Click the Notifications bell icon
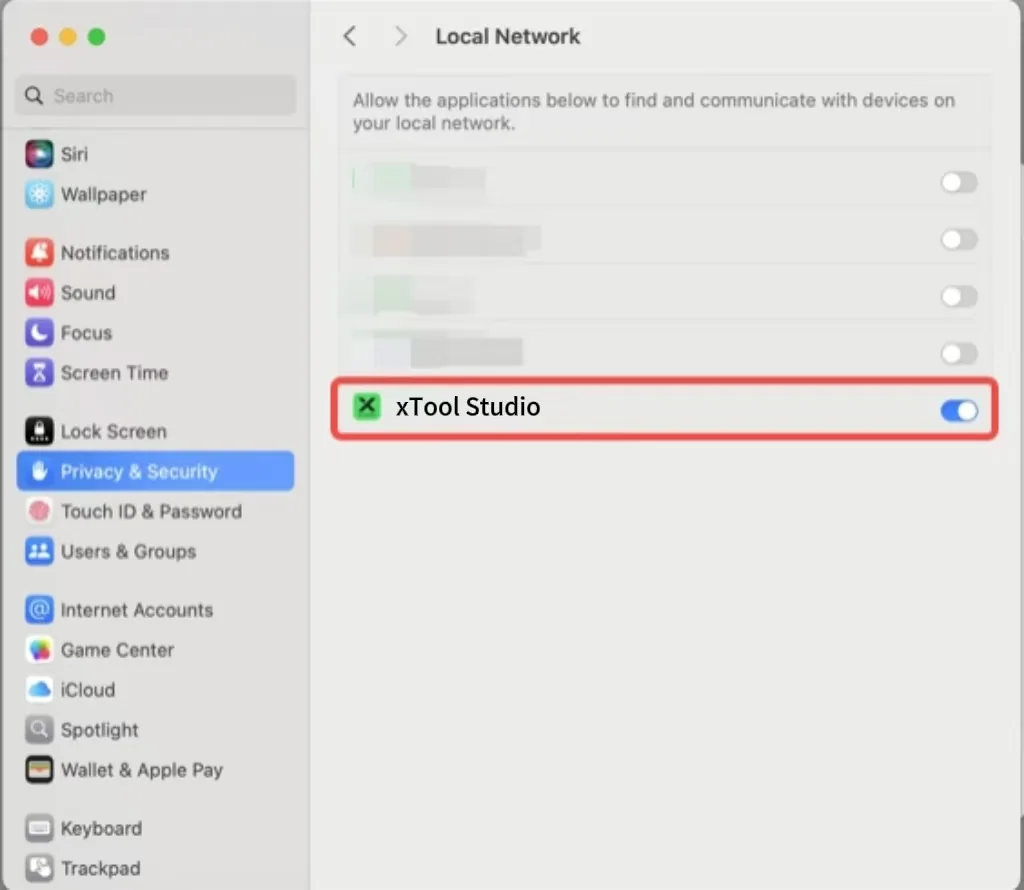1024x890 pixels. tap(39, 253)
